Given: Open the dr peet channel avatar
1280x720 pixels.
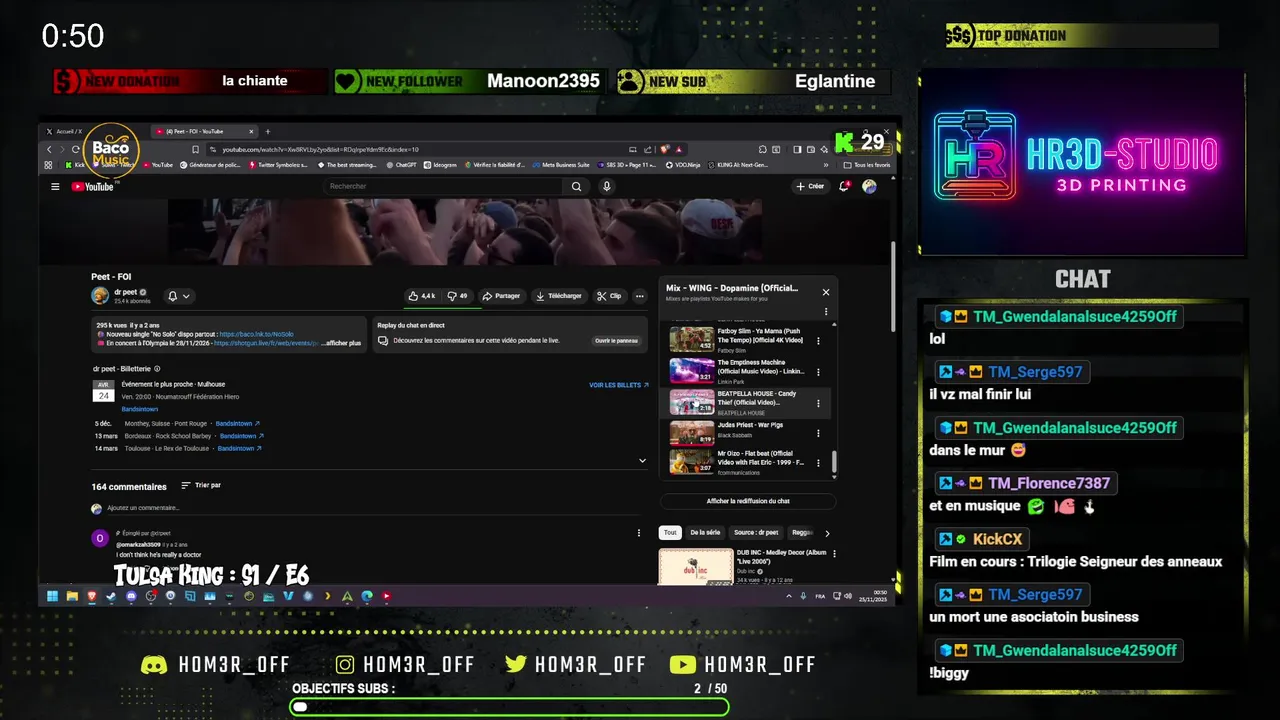Looking at the screenshot, I should pyautogui.click(x=100, y=295).
